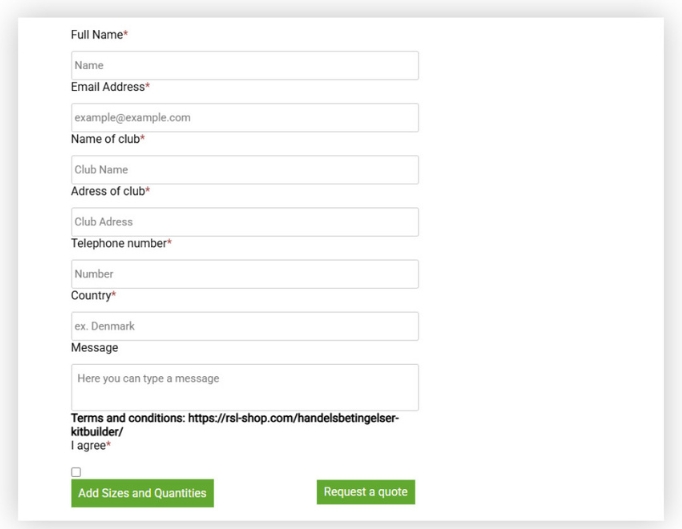
Task: Click the Country field showing 'ex. Denmark'
Action: tap(244, 326)
